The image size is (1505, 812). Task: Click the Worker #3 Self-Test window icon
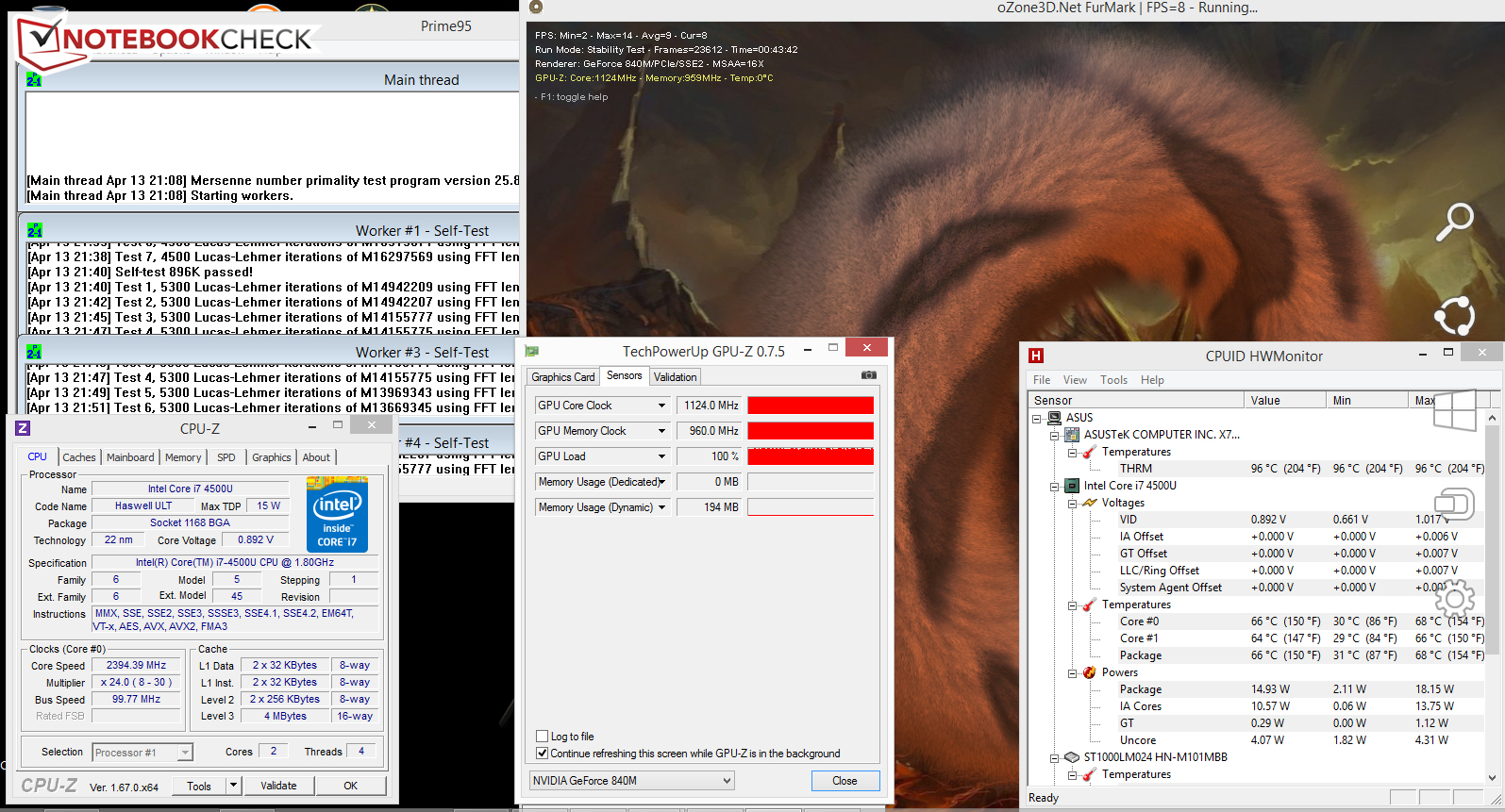pyautogui.click(x=34, y=352)
